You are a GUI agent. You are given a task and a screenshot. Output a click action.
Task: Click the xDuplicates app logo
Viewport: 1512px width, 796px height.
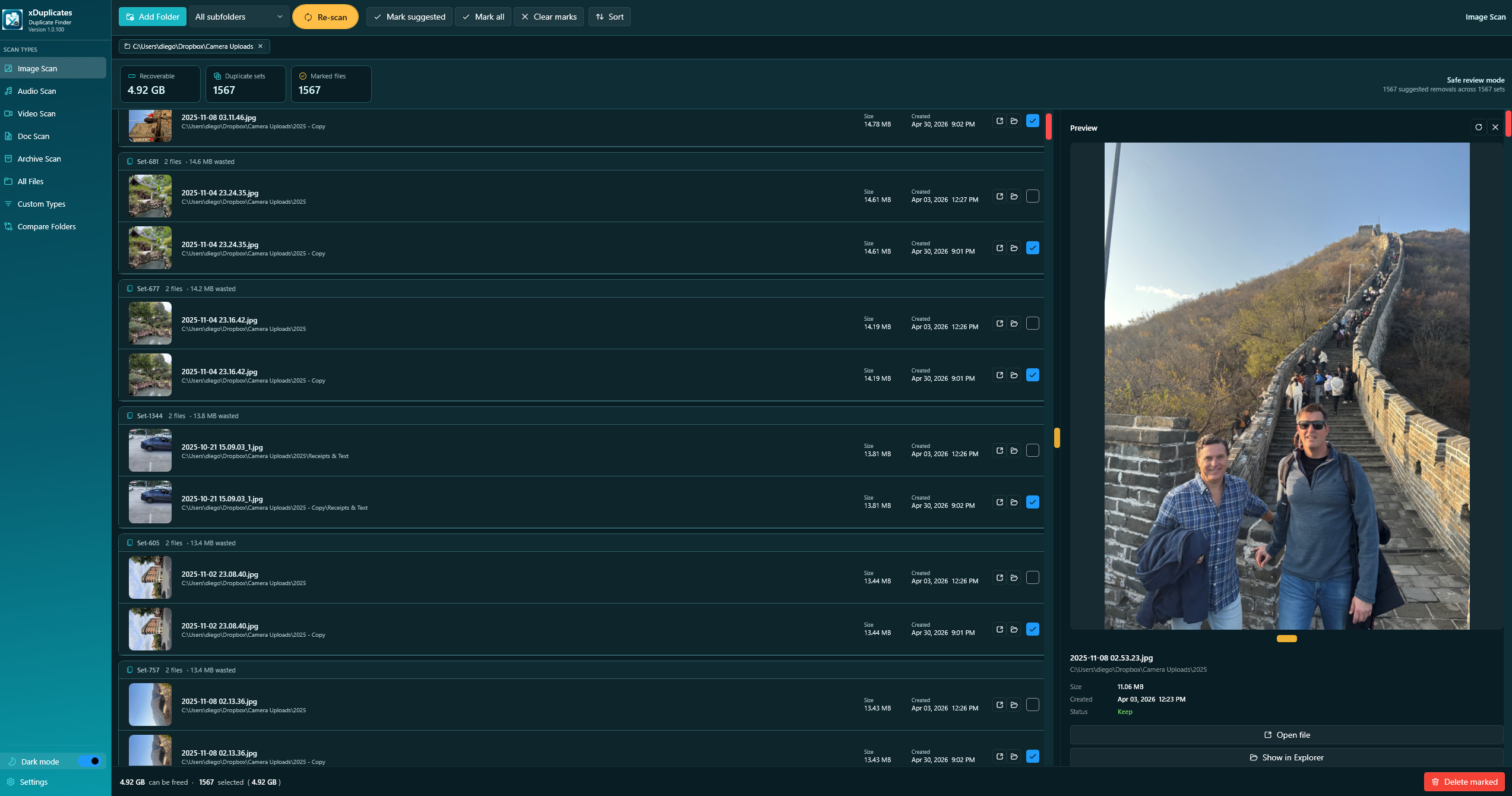coord(12,20)
